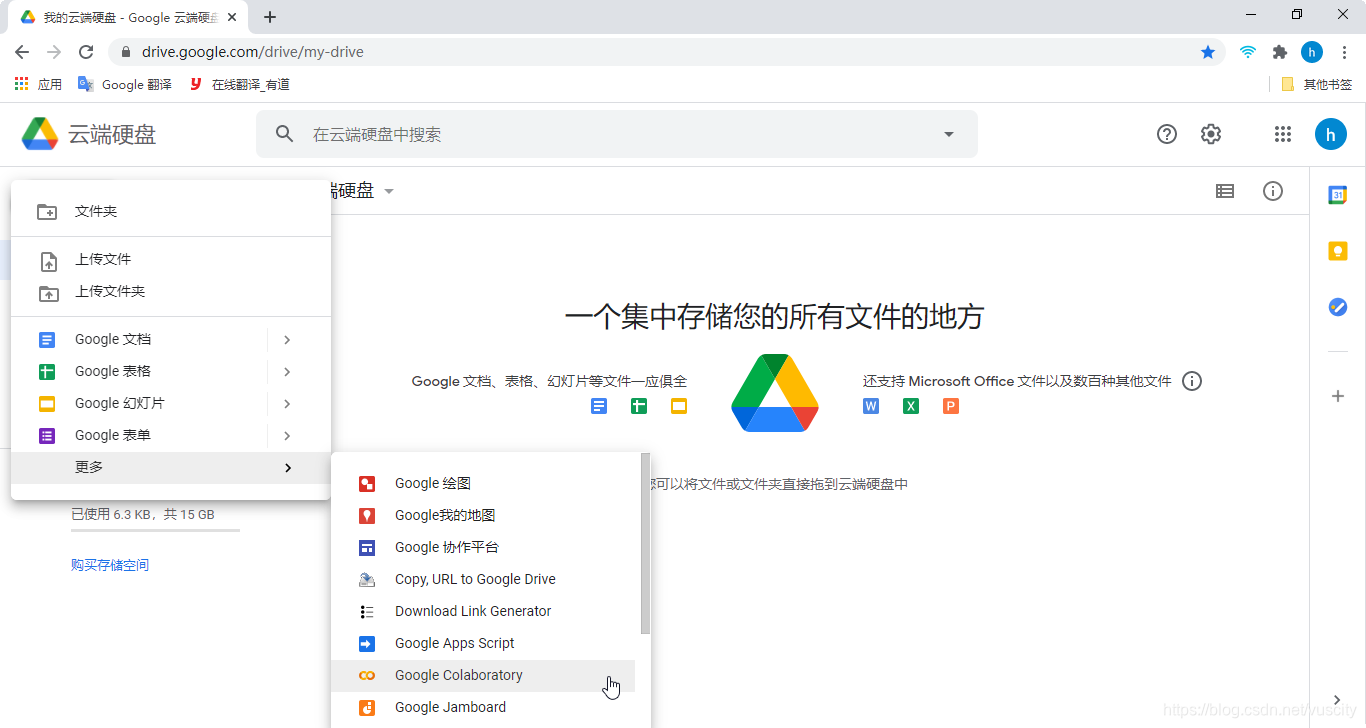This screenshot has width=1366, height=728.
Task: Bookmark the page with the star icon
Action: (1208, 52)
